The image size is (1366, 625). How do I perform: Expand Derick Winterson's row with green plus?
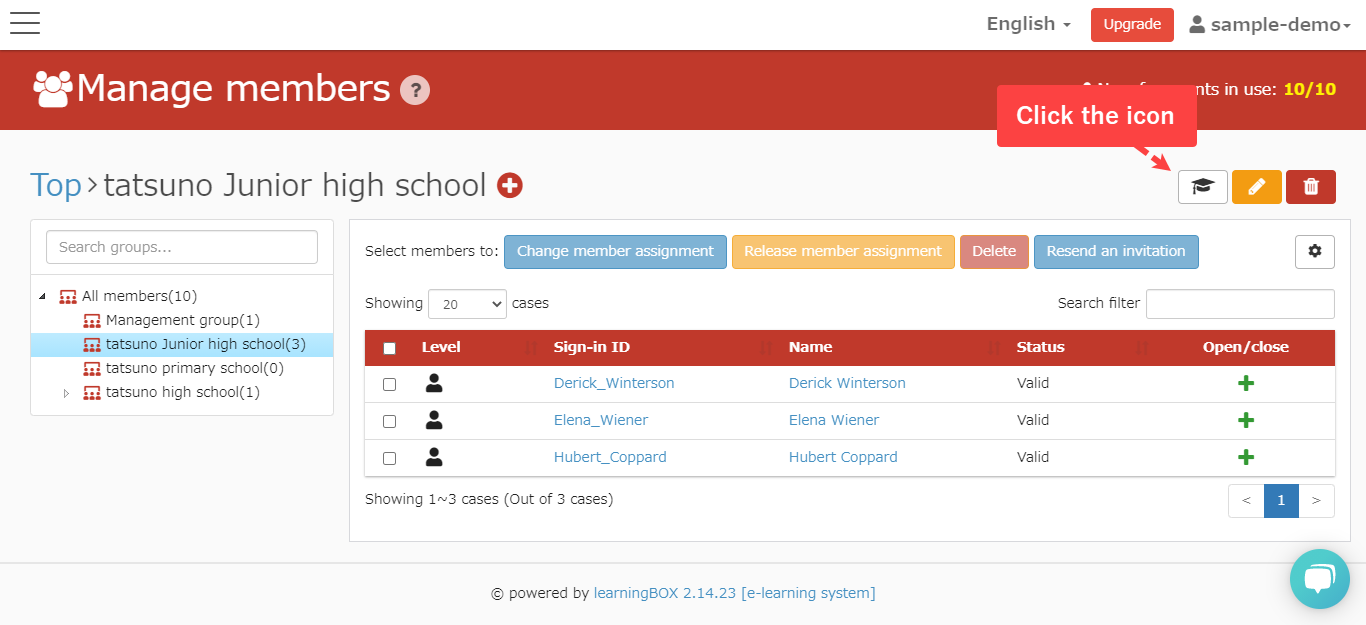click(1245, 384)
